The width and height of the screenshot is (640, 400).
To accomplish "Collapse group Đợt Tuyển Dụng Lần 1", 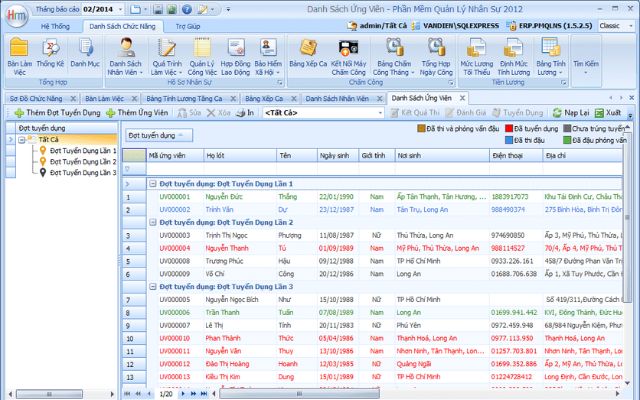I will coord(153,184).
